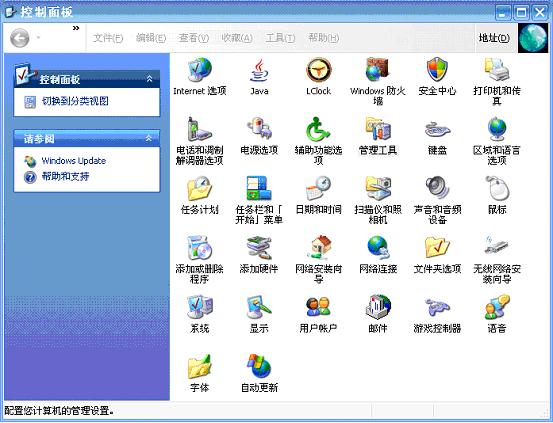Open the 收藏(A) menu
Image resolution: width=553 pixels, height=423 pixels.
(237, 38)
